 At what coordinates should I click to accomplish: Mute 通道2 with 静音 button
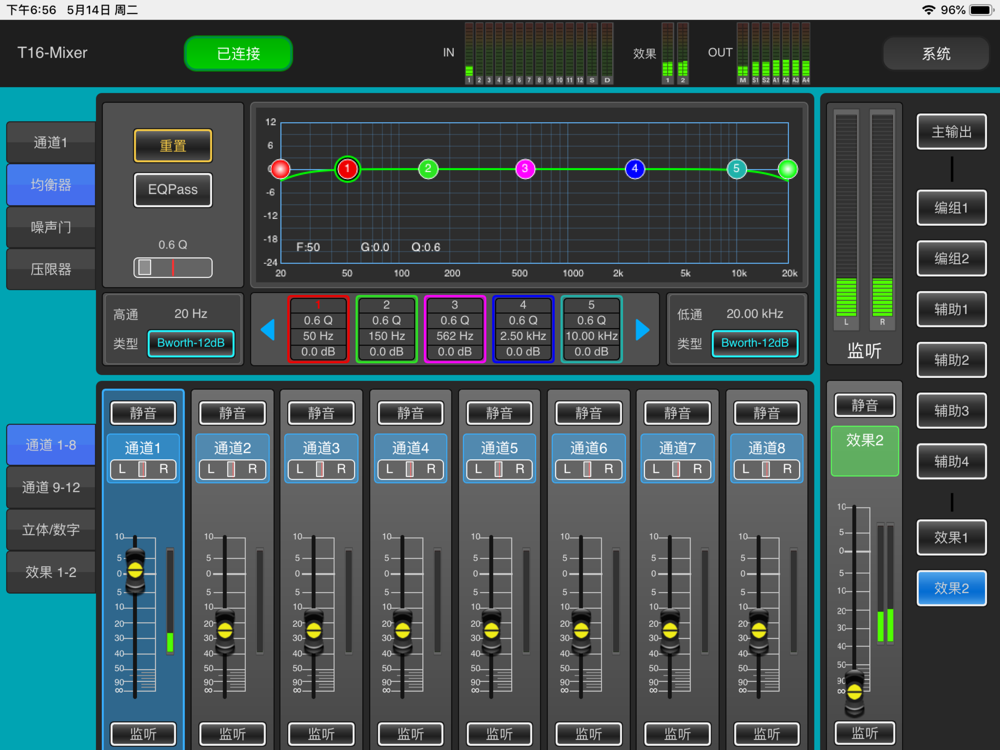232,413
